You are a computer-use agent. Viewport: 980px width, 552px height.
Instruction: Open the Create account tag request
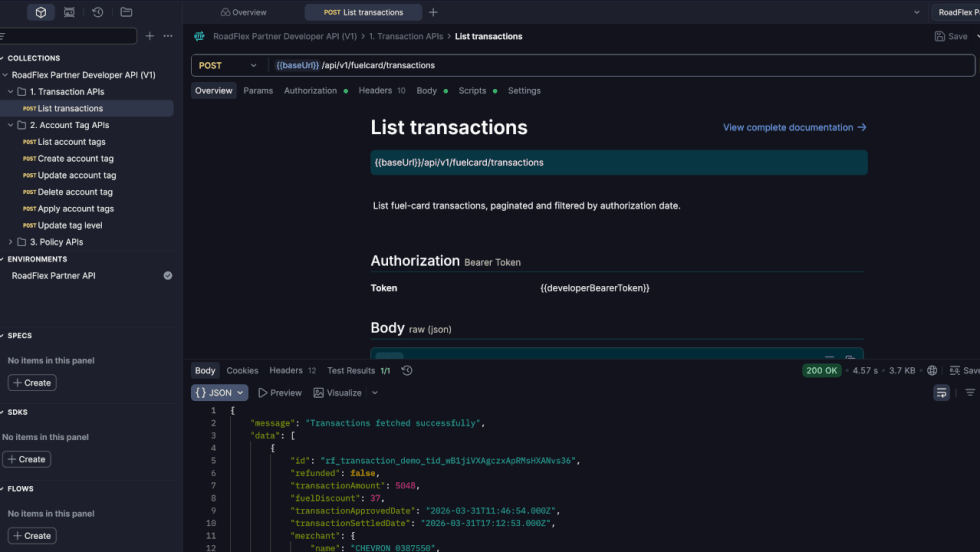pos(76,159)
